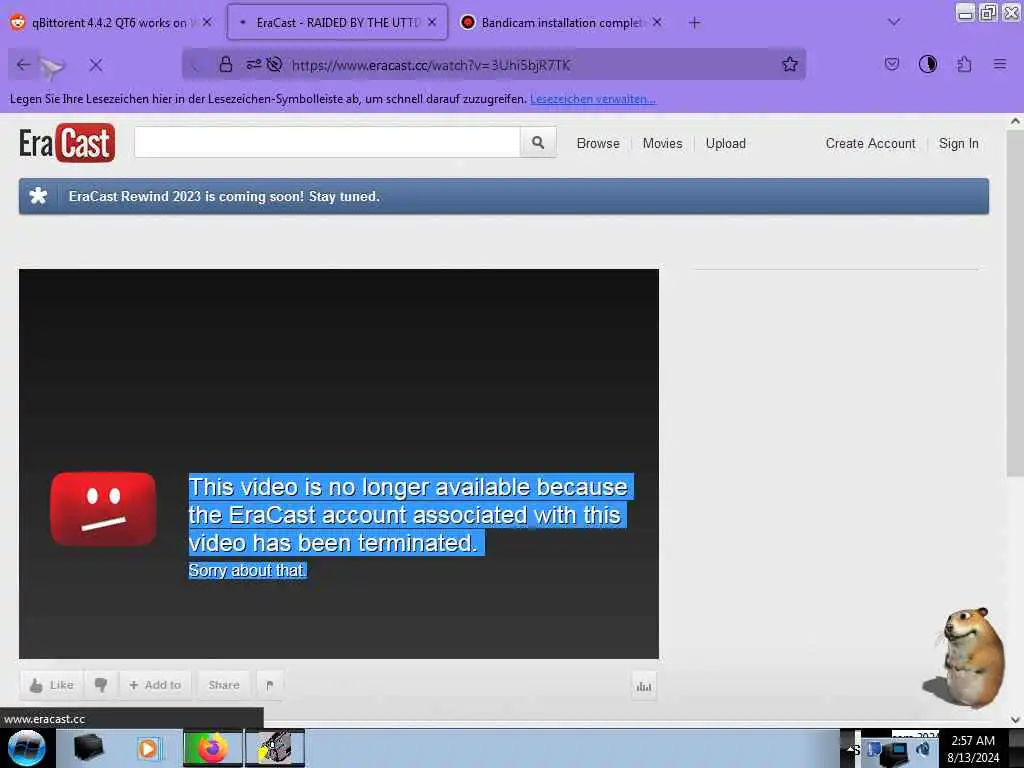1024x768 pixels.
Task: Open the extensions puzzle icon
Action: tap(964, 64)
